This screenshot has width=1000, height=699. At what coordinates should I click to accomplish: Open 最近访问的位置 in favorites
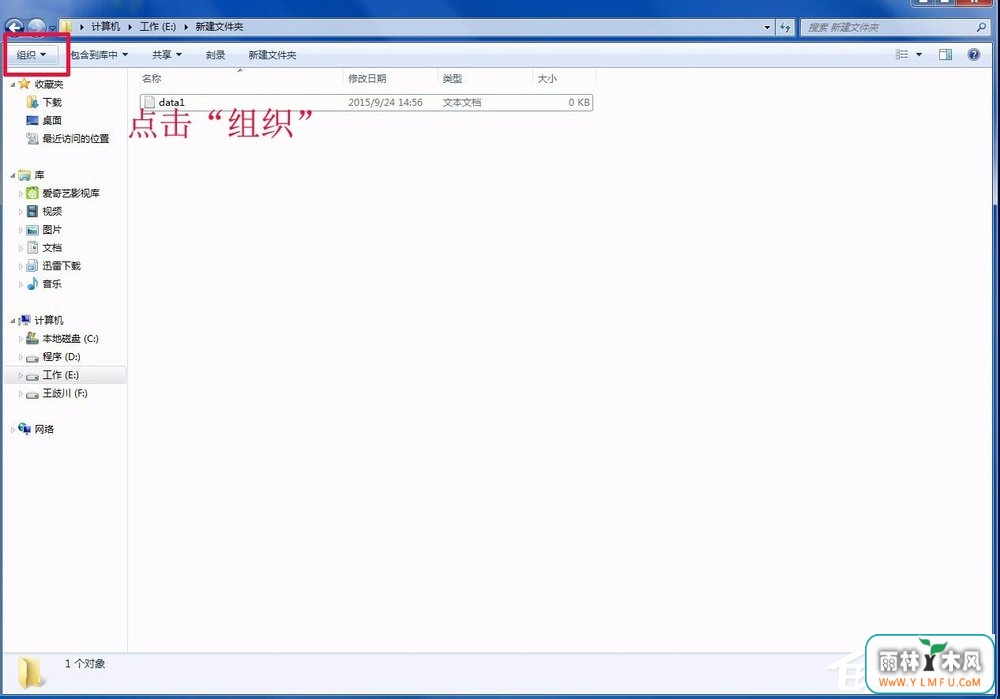pyautogui.click(x=75, y=138)
